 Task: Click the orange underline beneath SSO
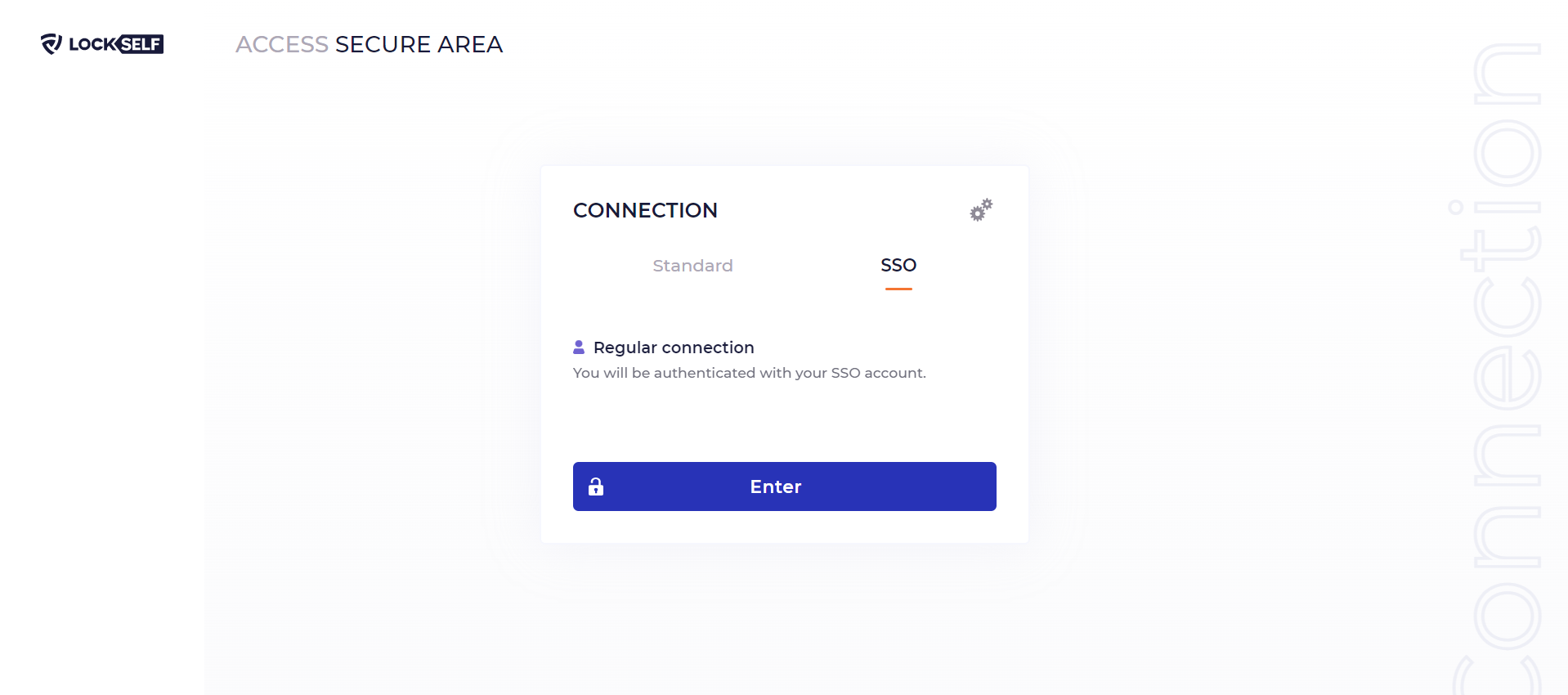898,289
